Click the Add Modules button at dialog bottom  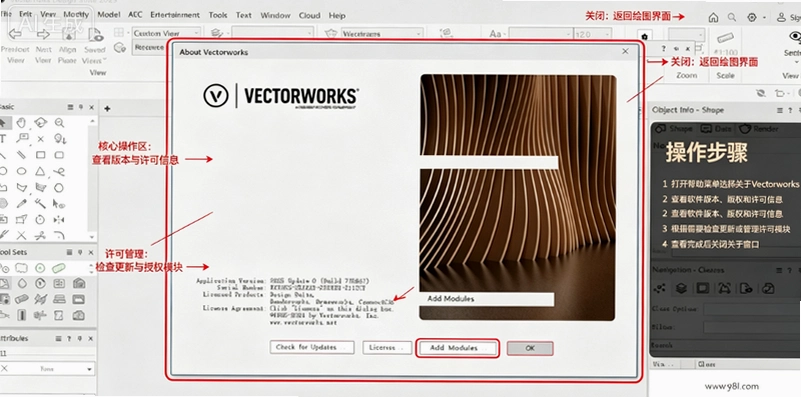click(x=457, y=348)
